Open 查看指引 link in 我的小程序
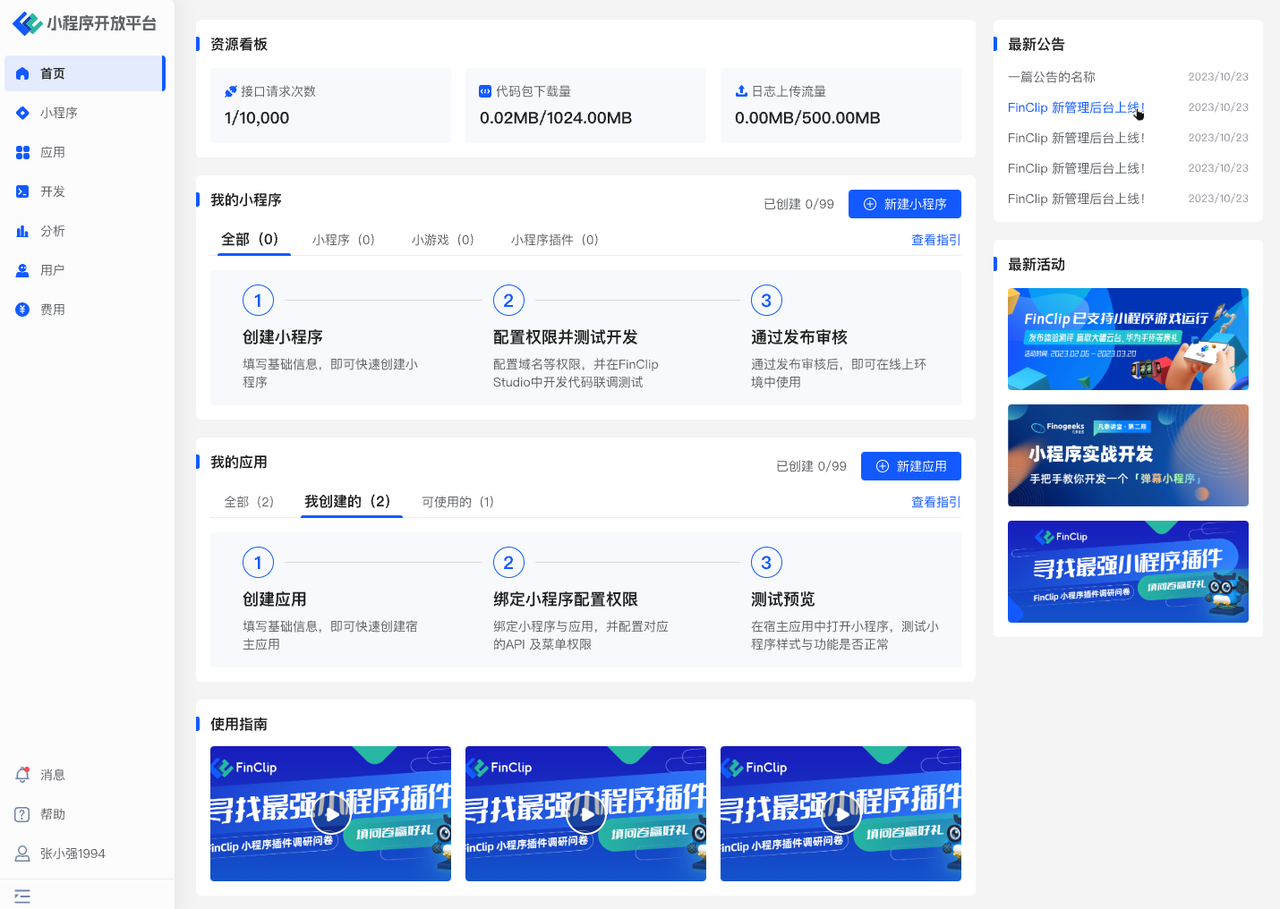 click(935, 240)
